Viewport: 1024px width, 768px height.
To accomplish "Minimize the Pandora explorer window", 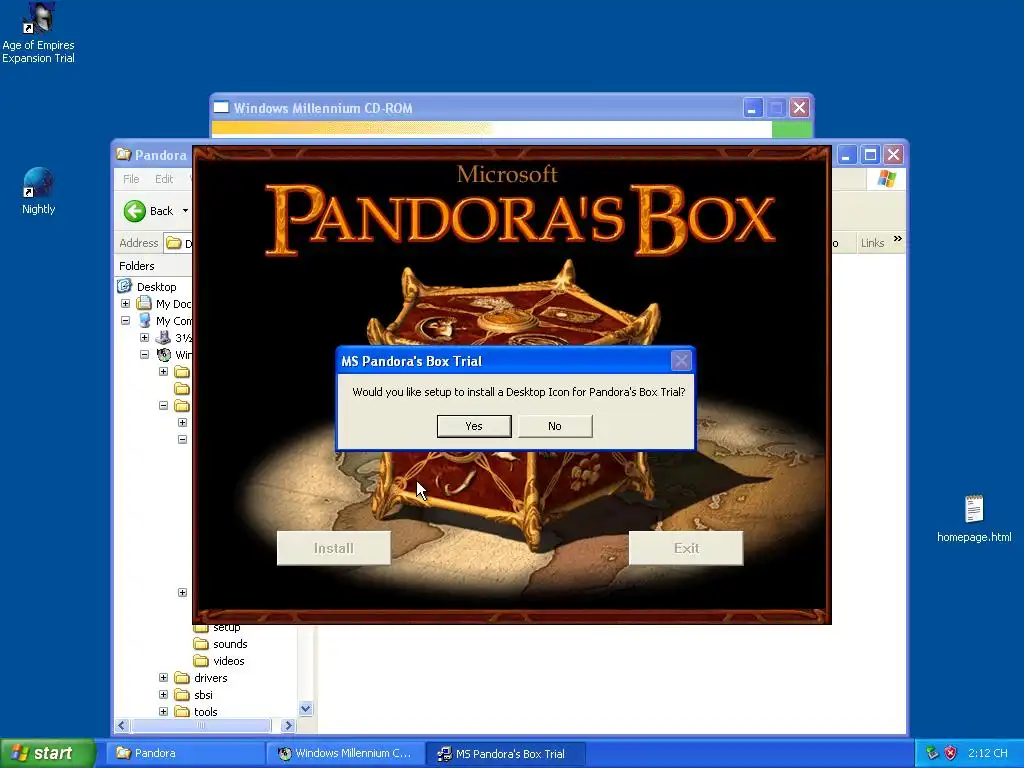I will click(846, 155).
